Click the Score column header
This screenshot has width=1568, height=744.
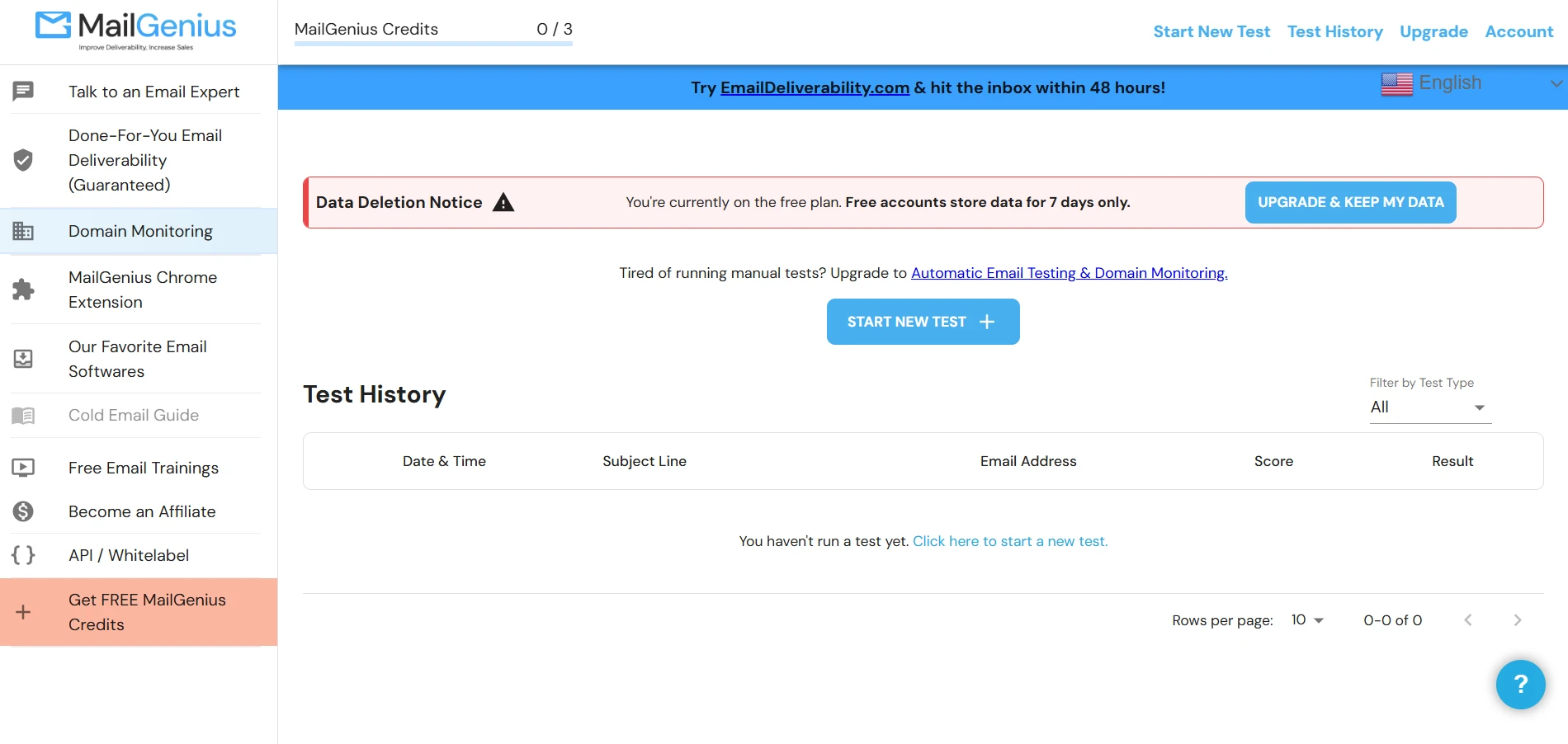1273,461
